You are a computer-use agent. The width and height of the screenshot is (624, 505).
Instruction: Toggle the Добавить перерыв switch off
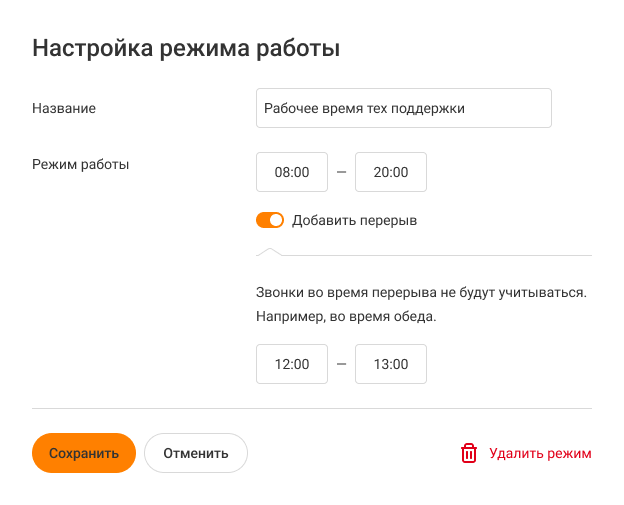pyautogui.click(x=270, y=220)
